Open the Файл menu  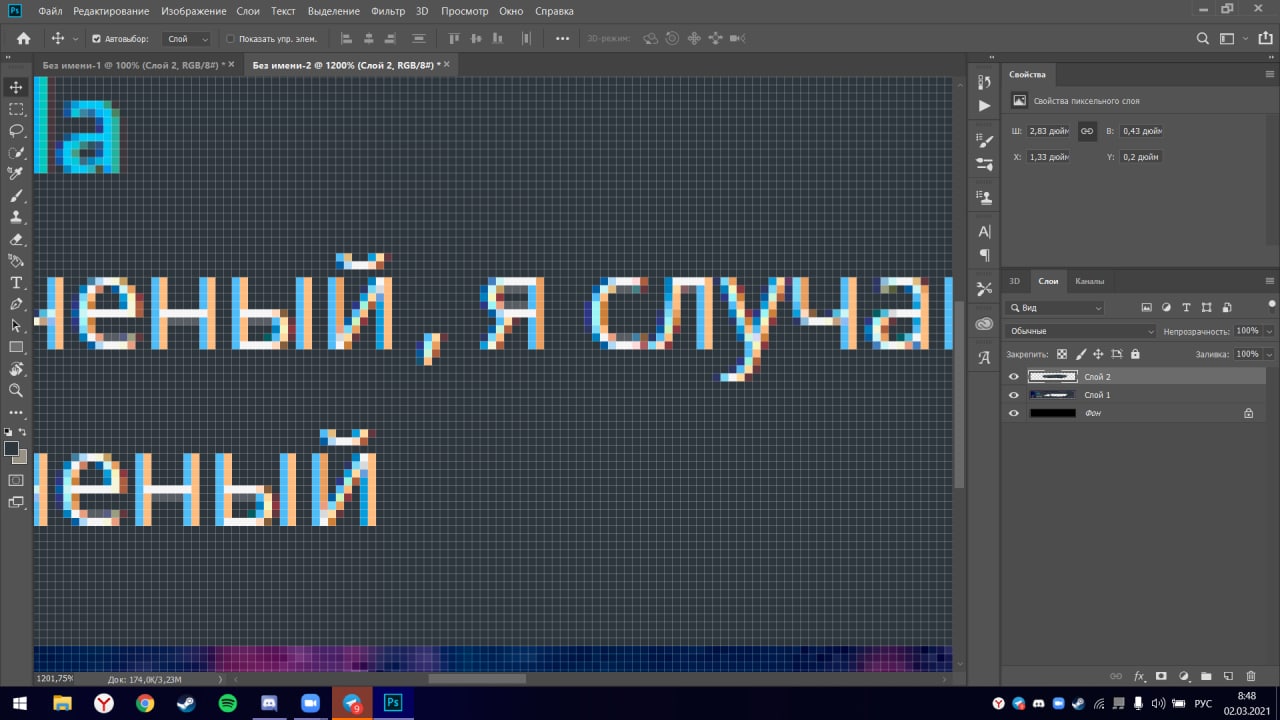(51, 11)
